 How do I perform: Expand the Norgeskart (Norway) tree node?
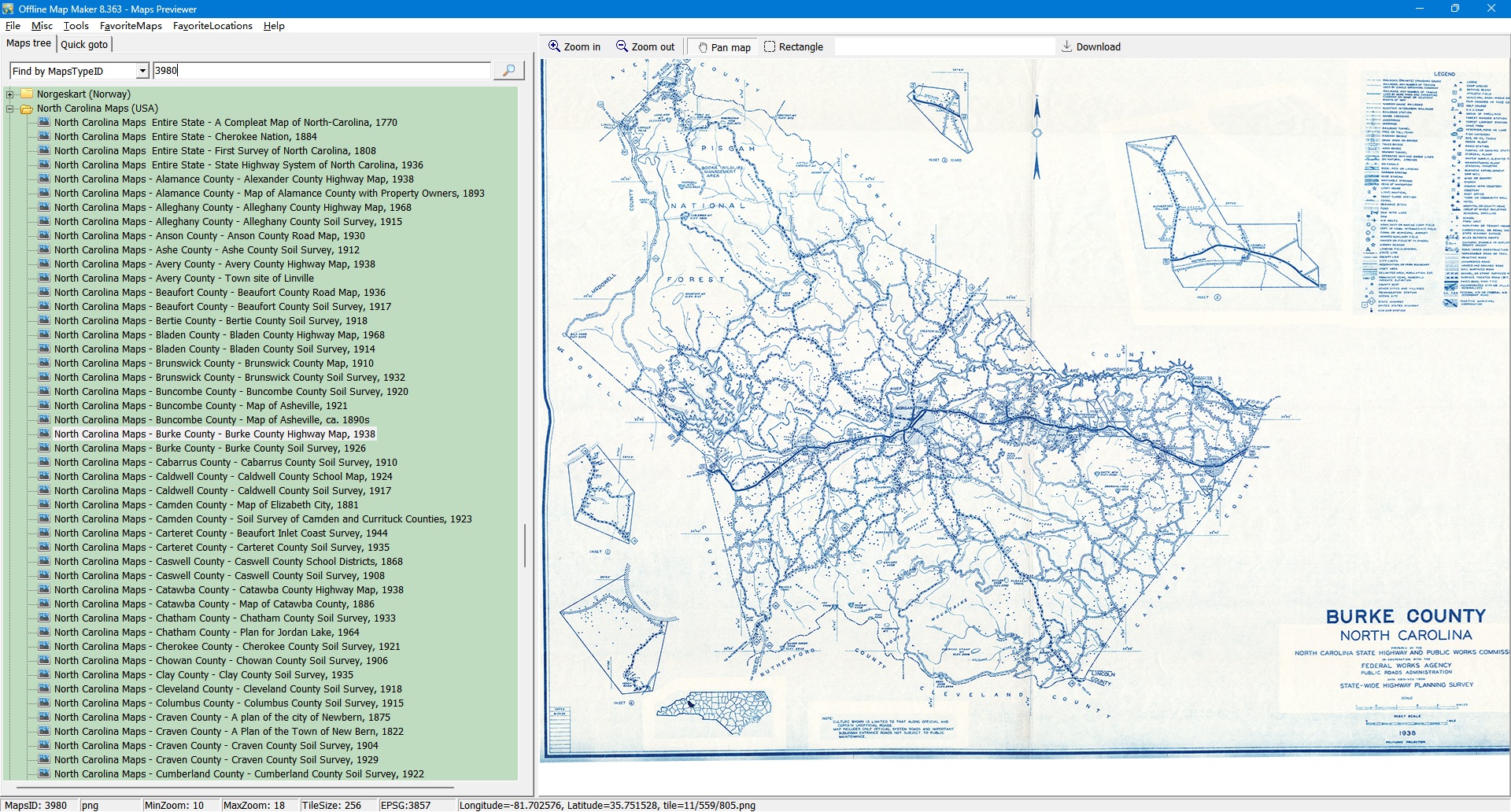[10, 94]
